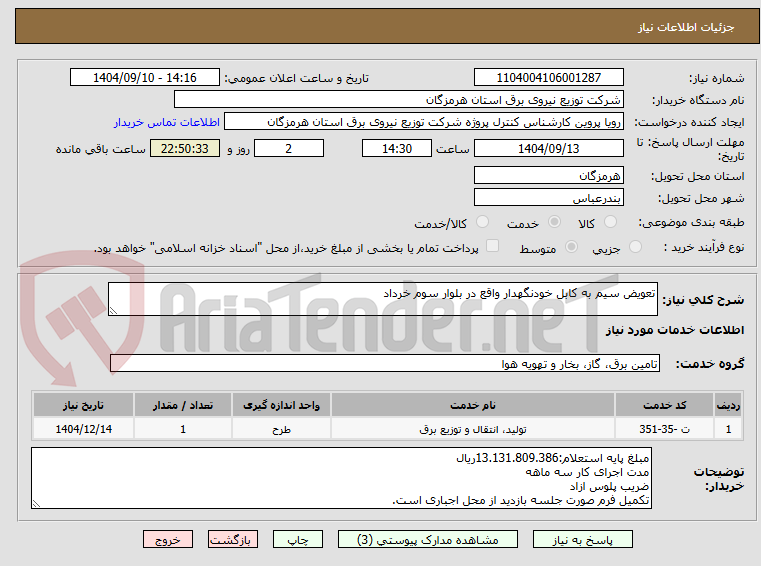Click the delivery province field هرمزگان

coord(548,176)
